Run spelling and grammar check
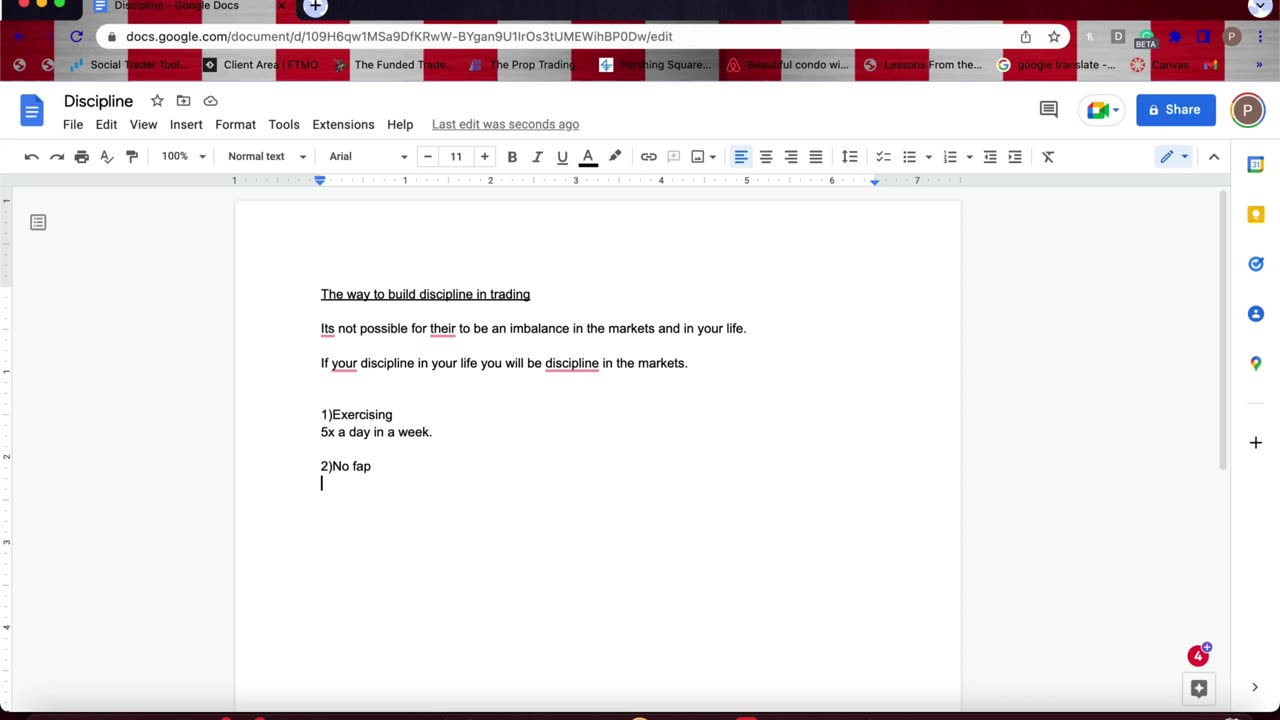The width and height of the screenshot is (1280, 720). [x=107, y=157]
